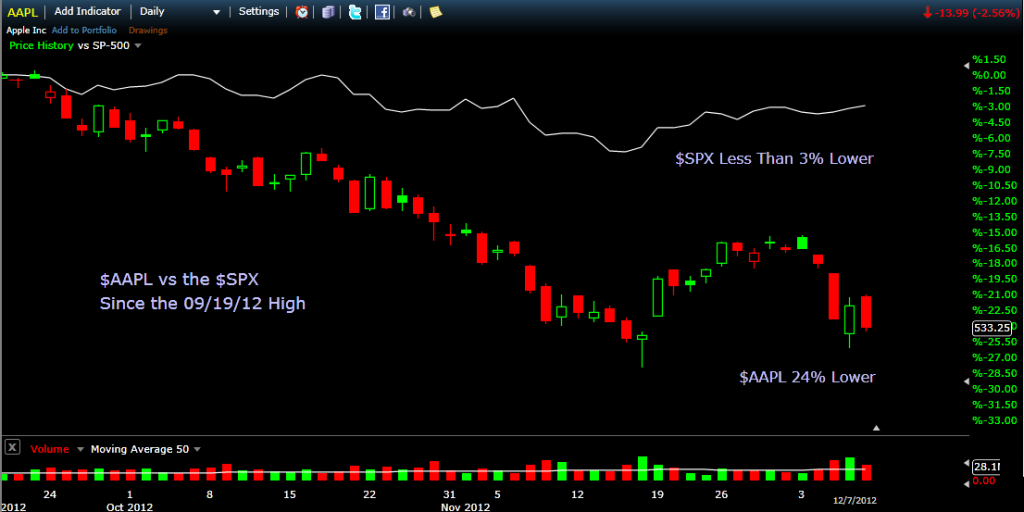The image size is (1024, 512).
Task: Click the 'Oct 2012' date axis label
Action: pyautogui.click(x=129, y=507)
